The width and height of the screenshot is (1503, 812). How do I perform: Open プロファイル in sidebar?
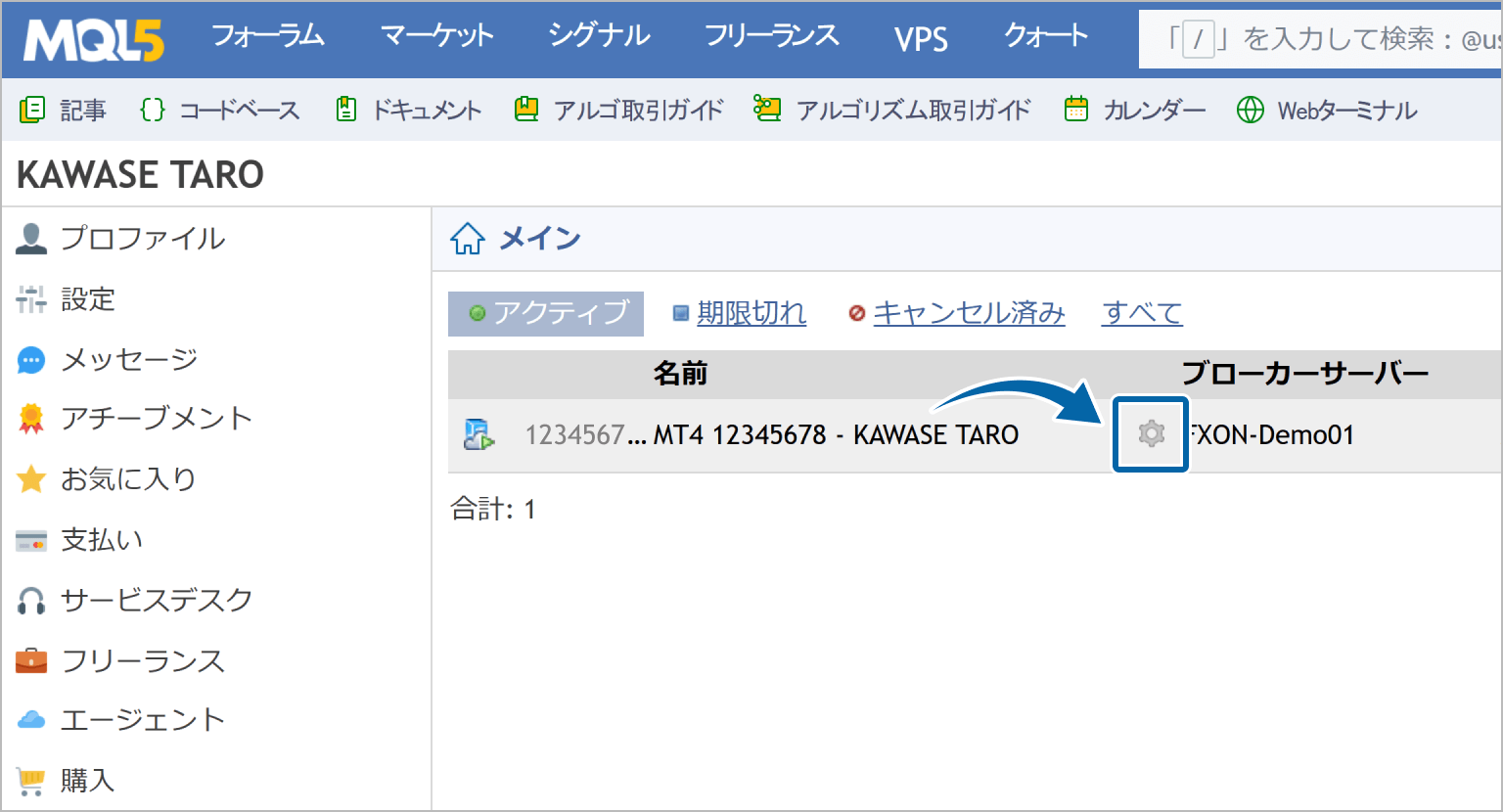pos(143,238)
